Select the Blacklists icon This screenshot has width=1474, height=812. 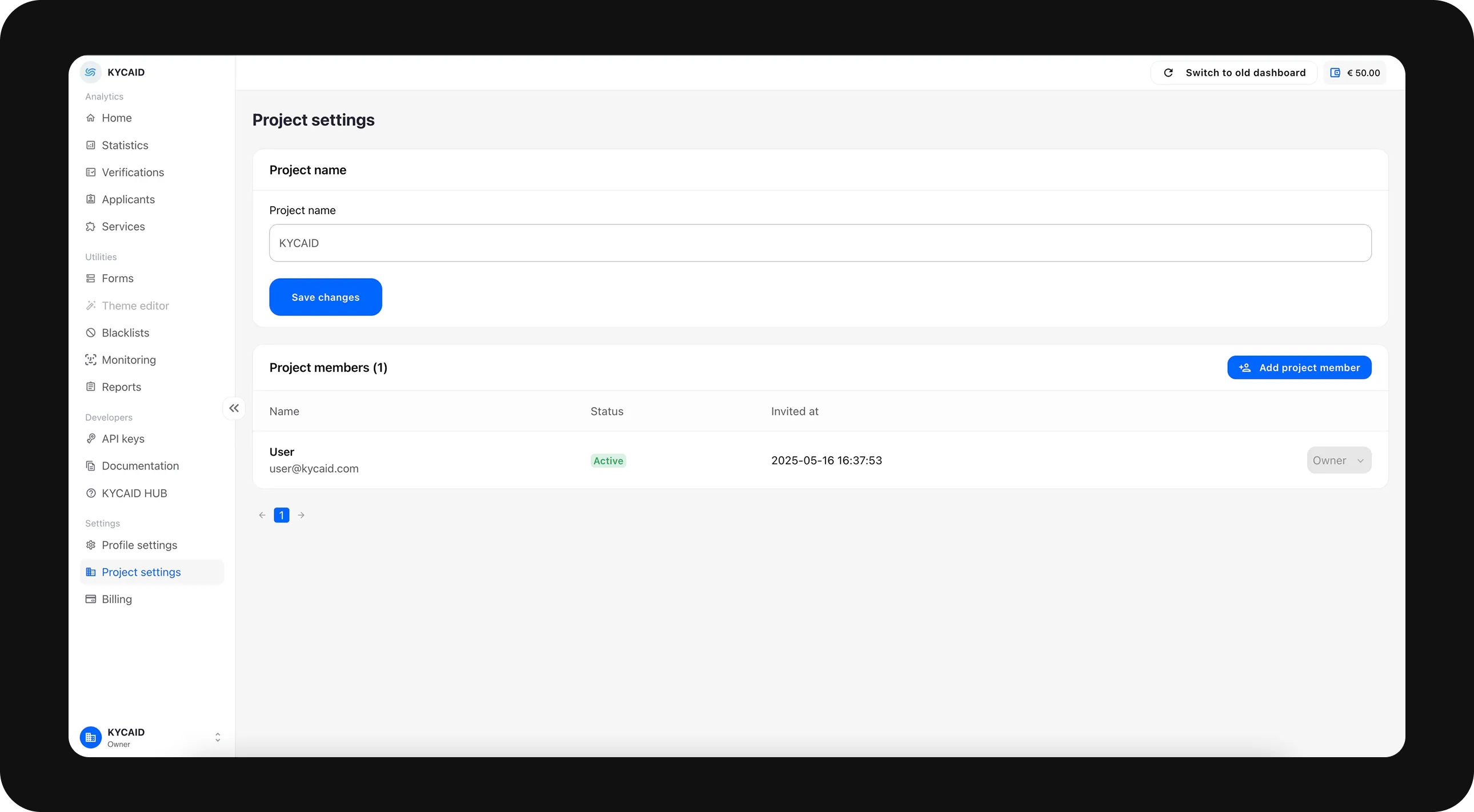click(91, 332)
